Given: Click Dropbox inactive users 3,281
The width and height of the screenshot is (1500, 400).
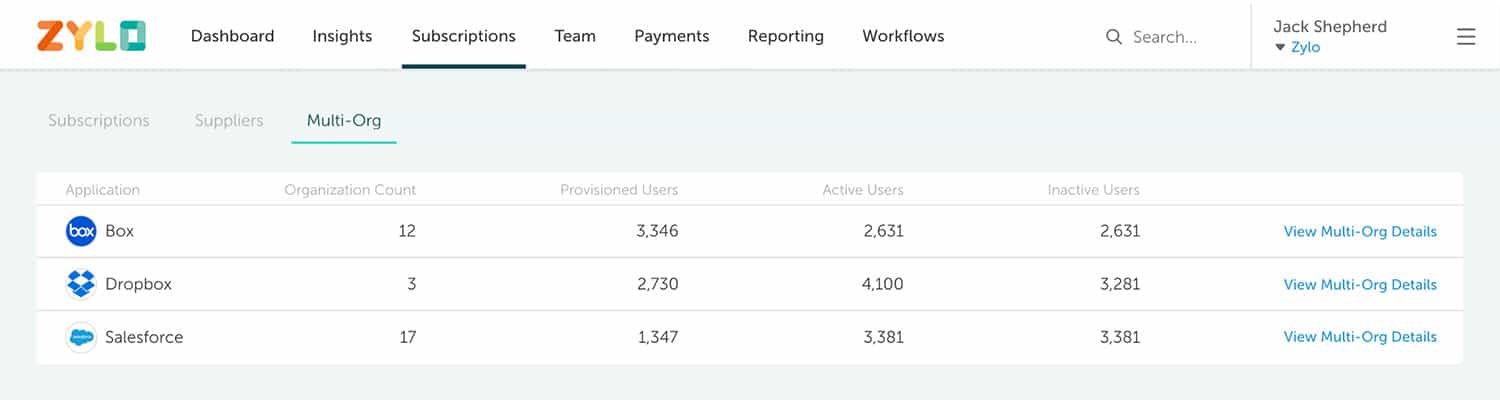Looking at the screenshot, I should point(1120,284).
